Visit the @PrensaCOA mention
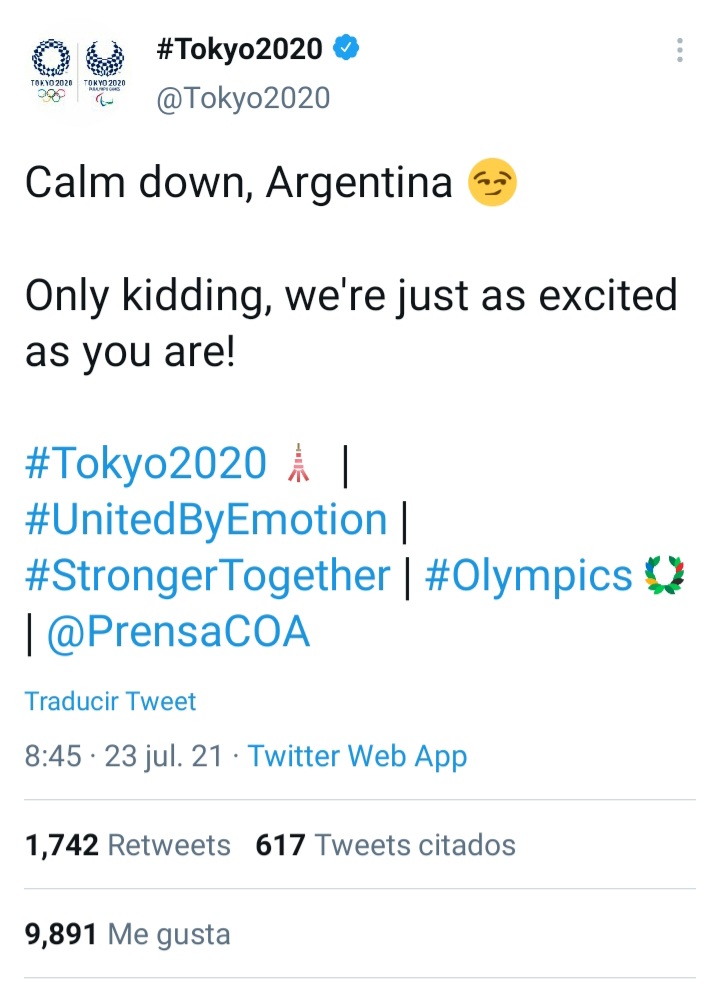The width and height of the screenshot is (720, 984). point(178,633)
